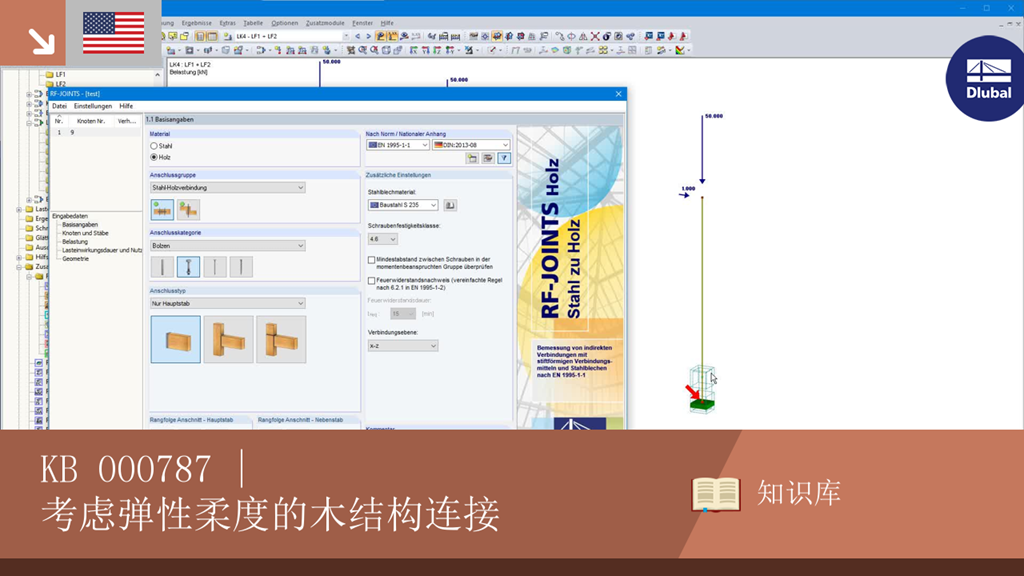1024x576 pixels.
Task: Pick the third cross-member connection thumbnail
Action: [281, 340]
